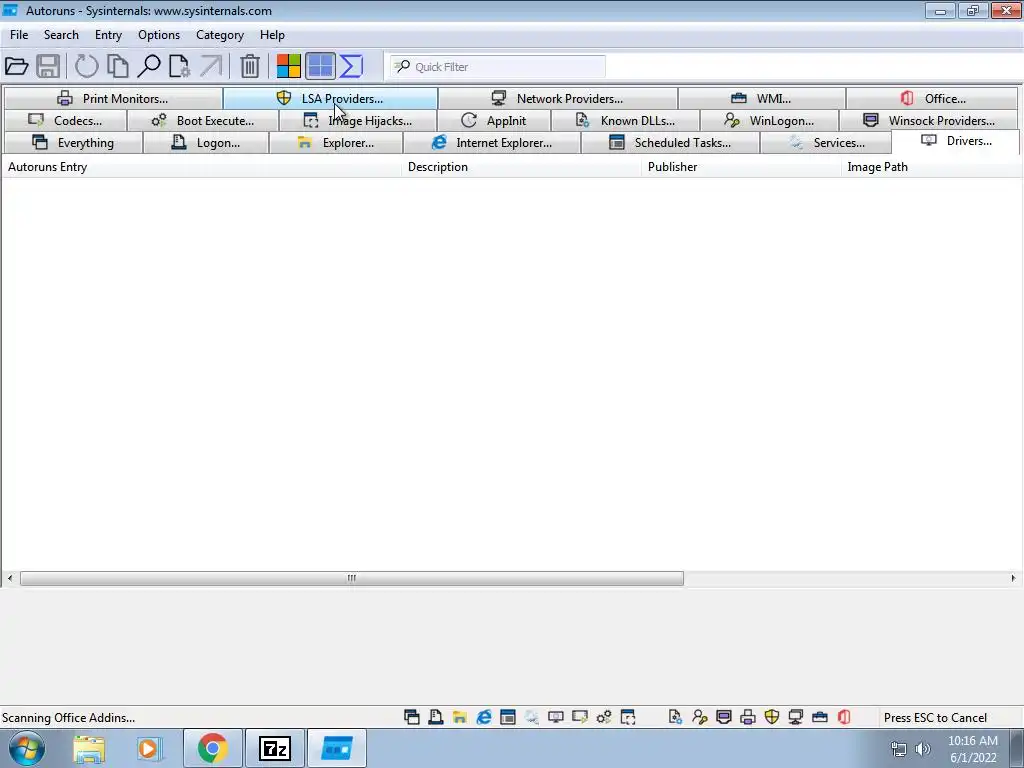1024x768 pixels.
Task: Open Find with the magnifier icon
Action: (x=149, y=66)
